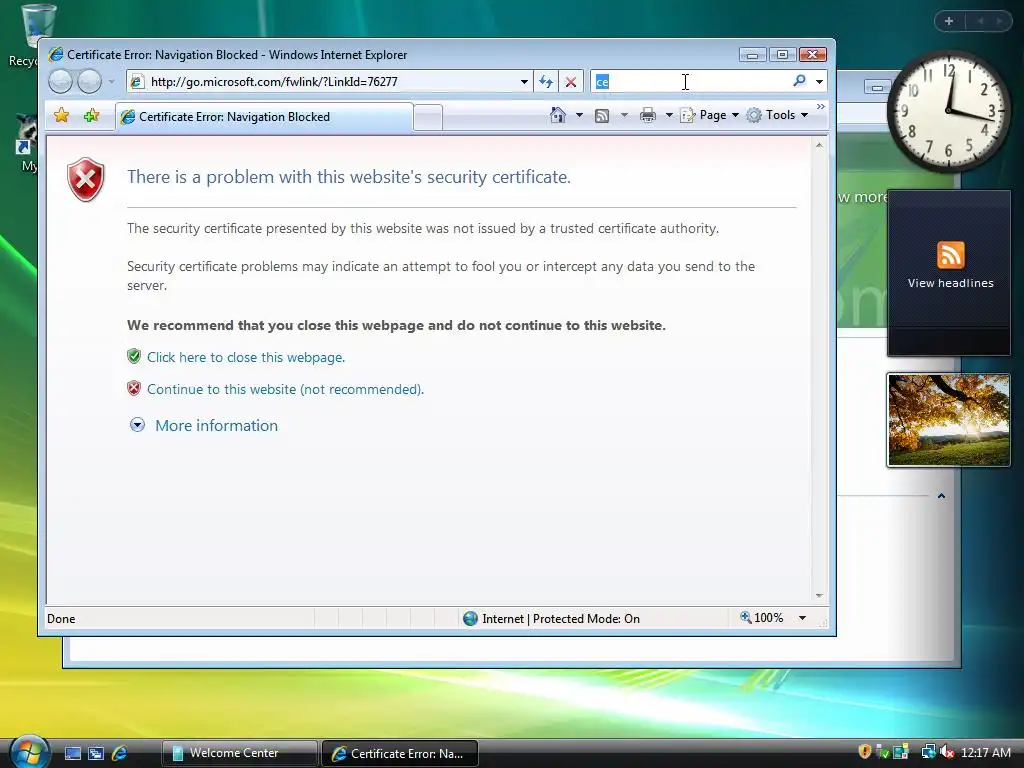Click the RSS icon in headlines gadget

click(950, 255)
